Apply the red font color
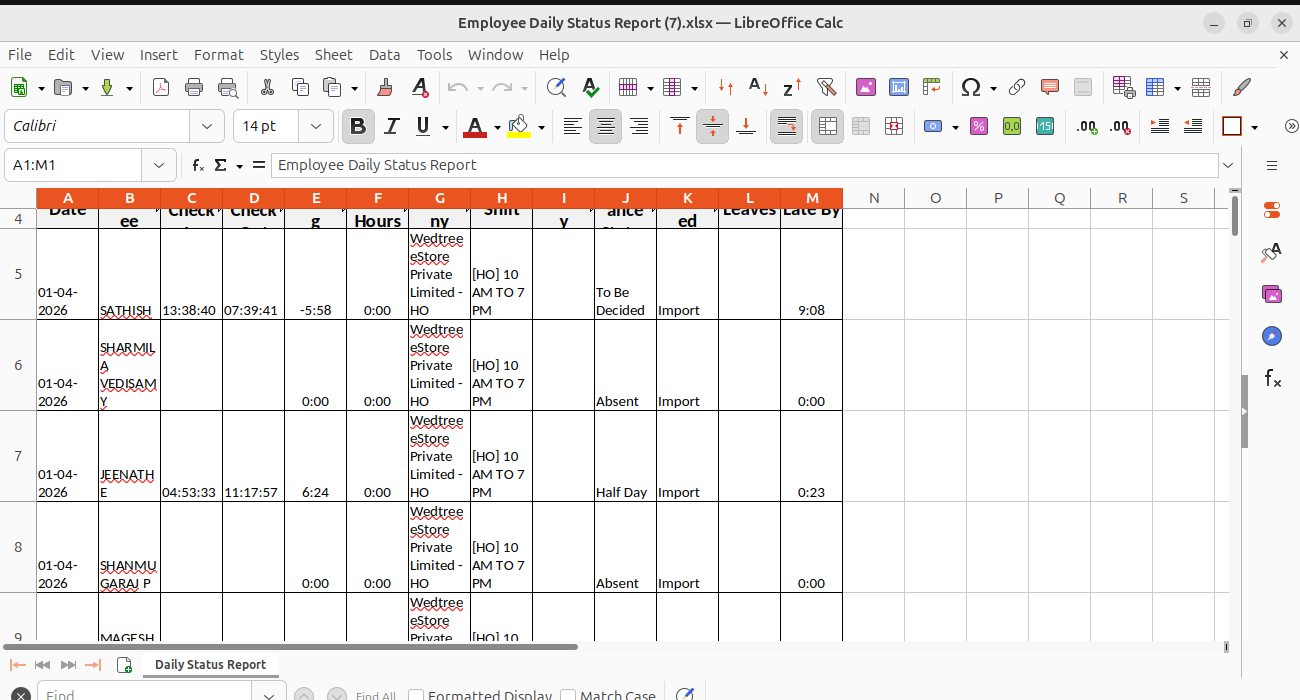The width and height of the screenshot is (1300, 700). tap(475, 126)
